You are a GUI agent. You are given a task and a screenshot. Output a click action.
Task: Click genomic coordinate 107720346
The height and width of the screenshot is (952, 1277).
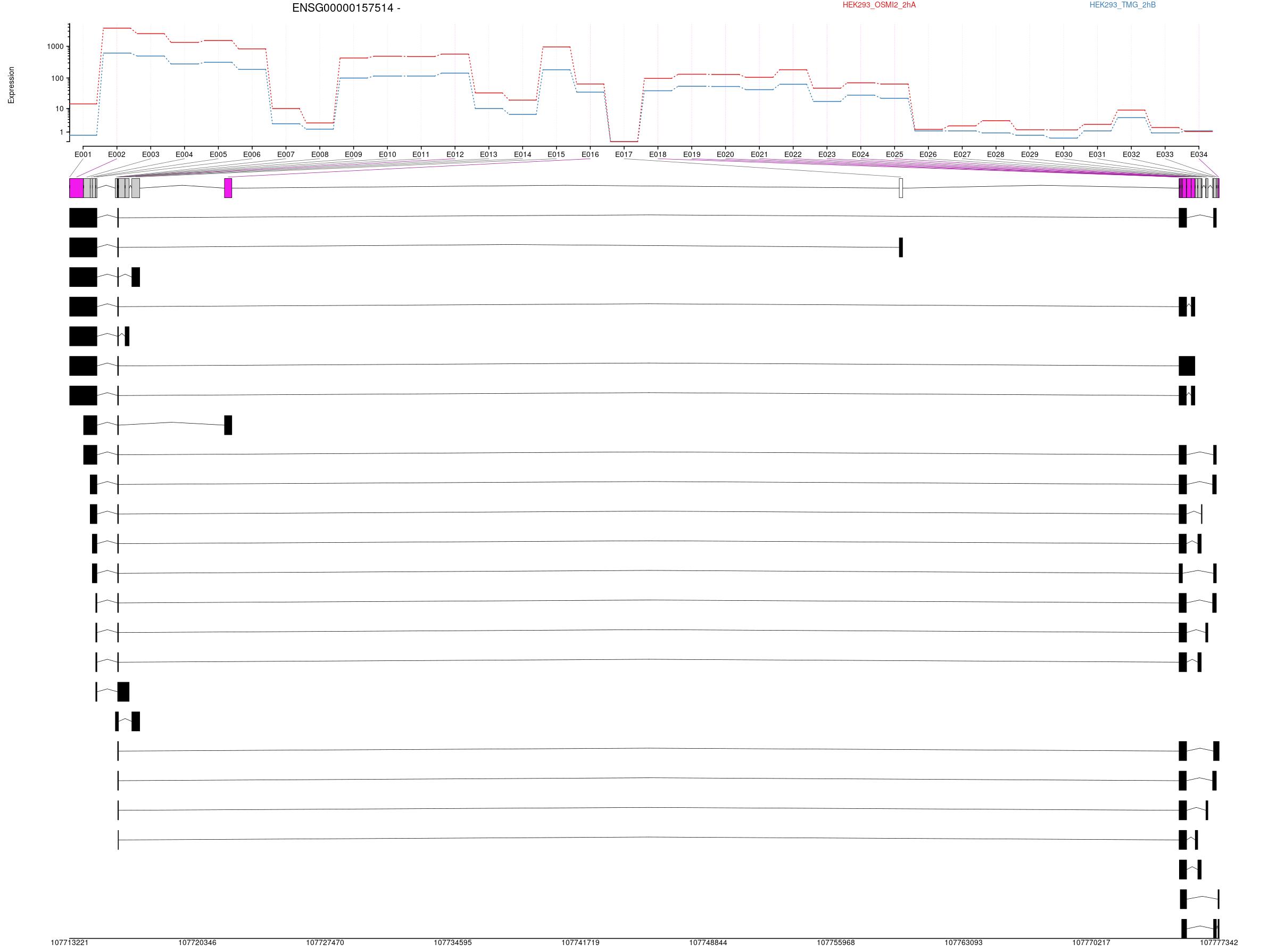pos(197,943)
